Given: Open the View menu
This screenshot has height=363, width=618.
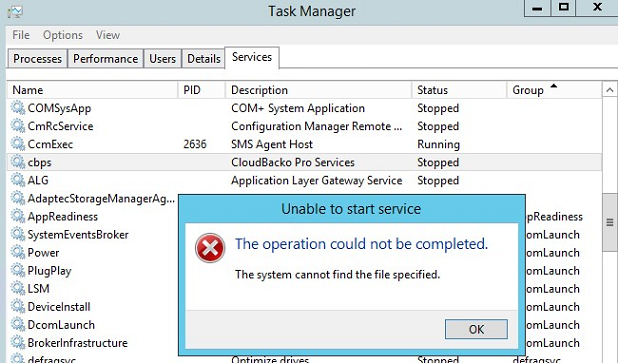Looking at the screenshot, I should tap(108, 35).
